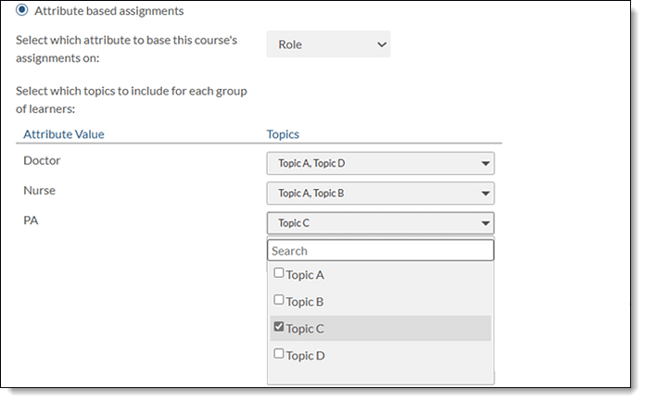645x402 pixels.
Task: Click the Attribute based assignments label text
Action: pos(108,10)
